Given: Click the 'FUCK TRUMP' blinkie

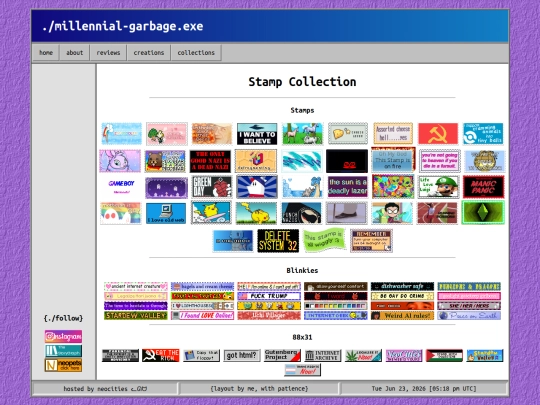Looking at the screenshot, I should [x=269, y=296].
